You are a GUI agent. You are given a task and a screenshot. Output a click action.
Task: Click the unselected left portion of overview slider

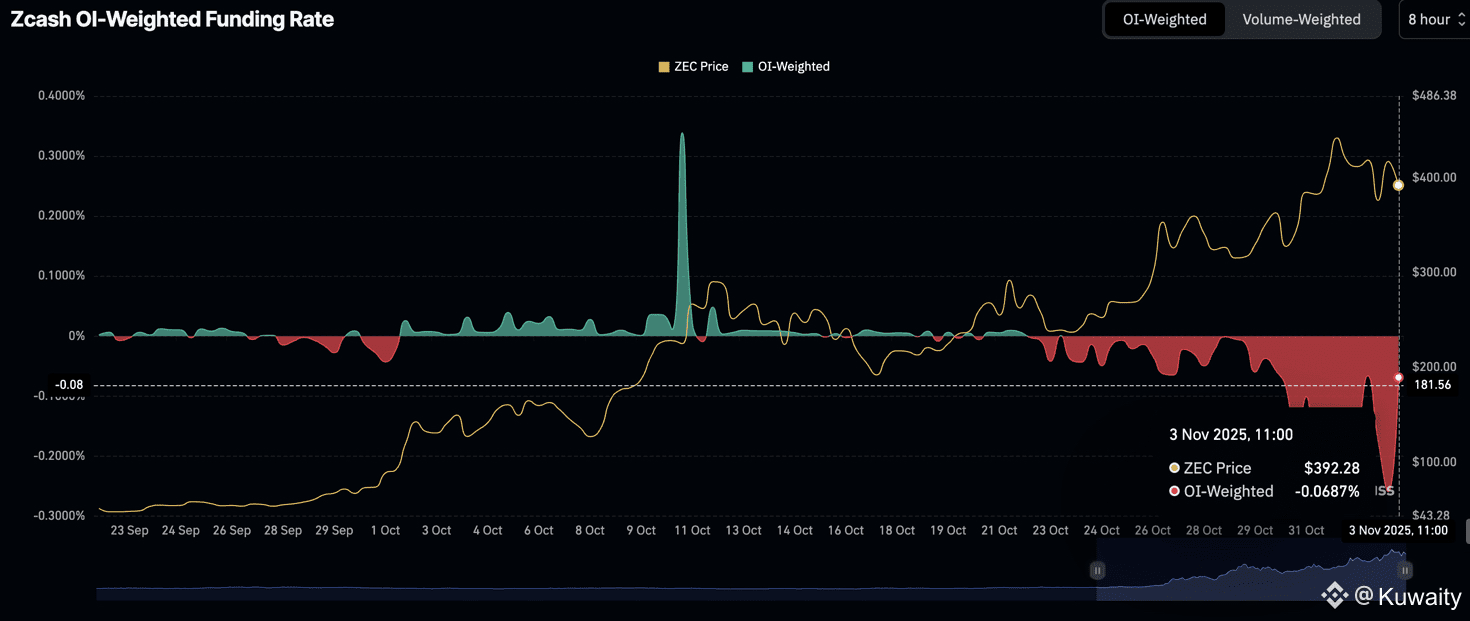600,590
